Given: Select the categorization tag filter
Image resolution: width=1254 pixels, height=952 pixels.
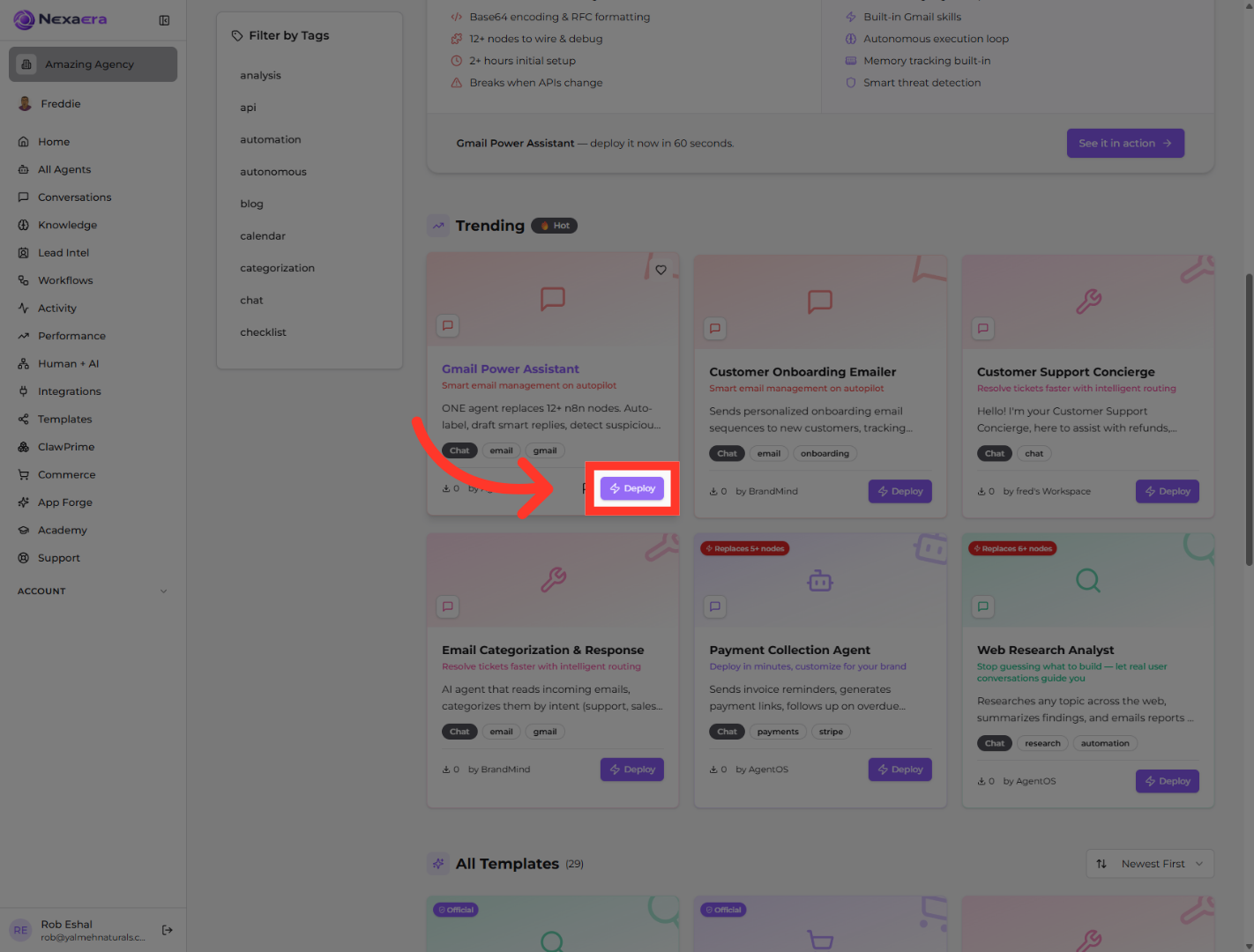Looking at the screenshot, I should click(x=277, y=268).
